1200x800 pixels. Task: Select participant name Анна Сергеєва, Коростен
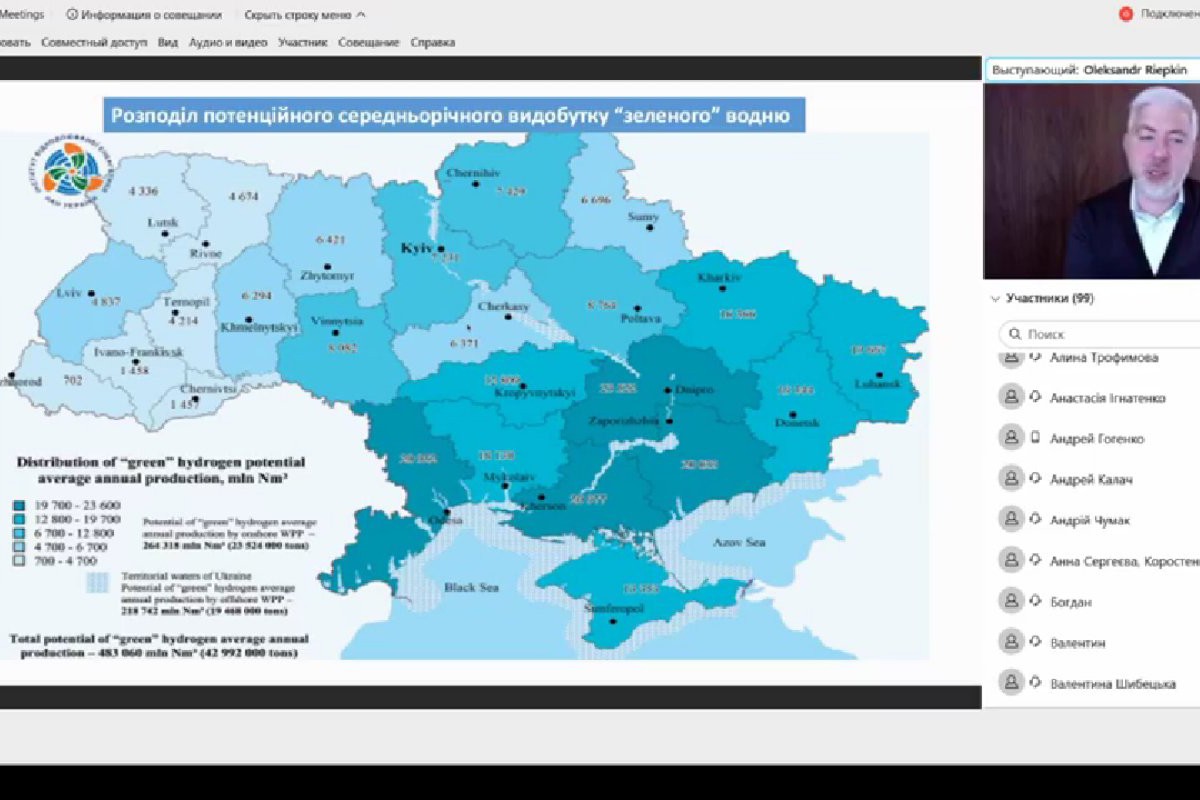1125,562
